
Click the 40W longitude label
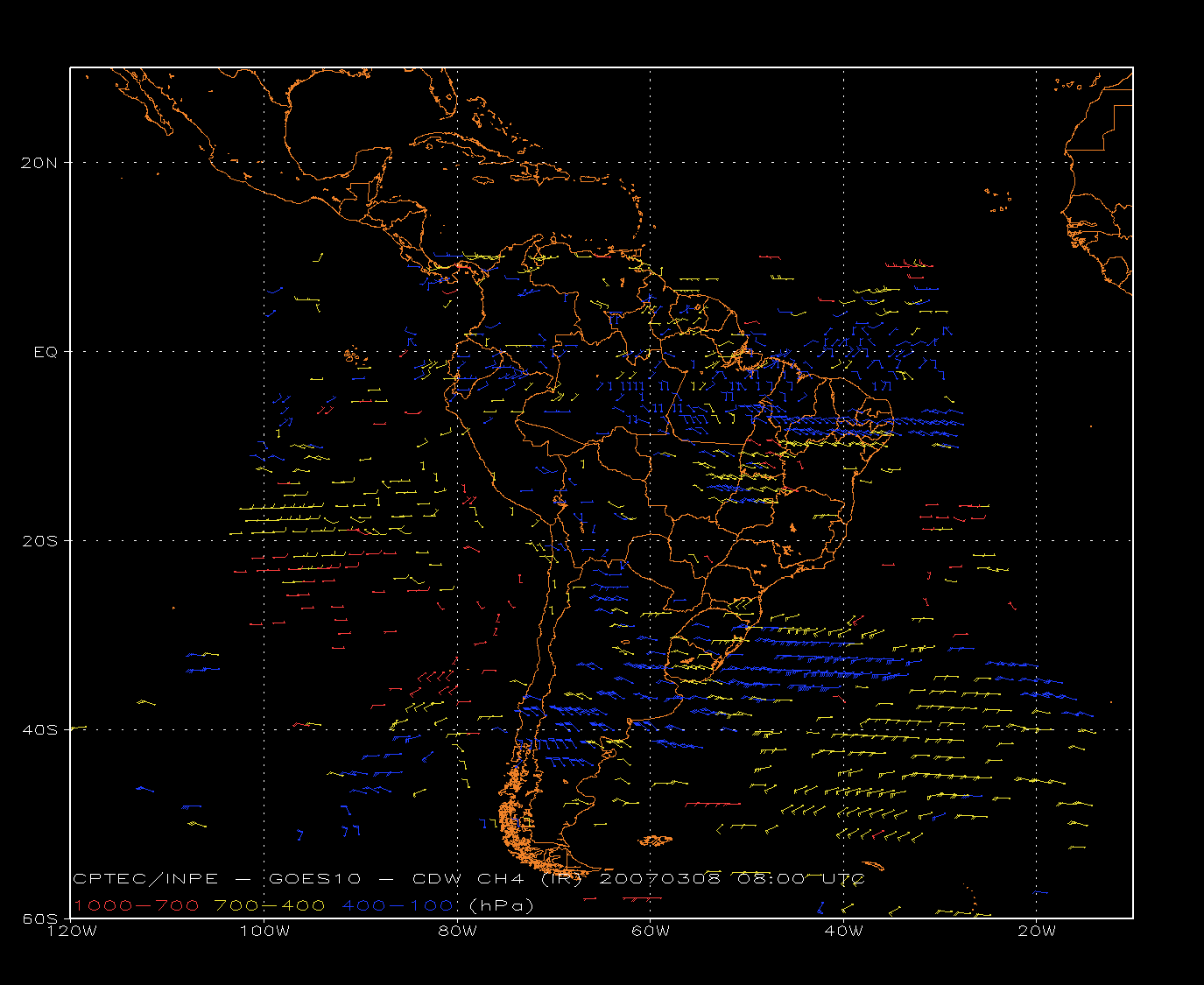844,931
